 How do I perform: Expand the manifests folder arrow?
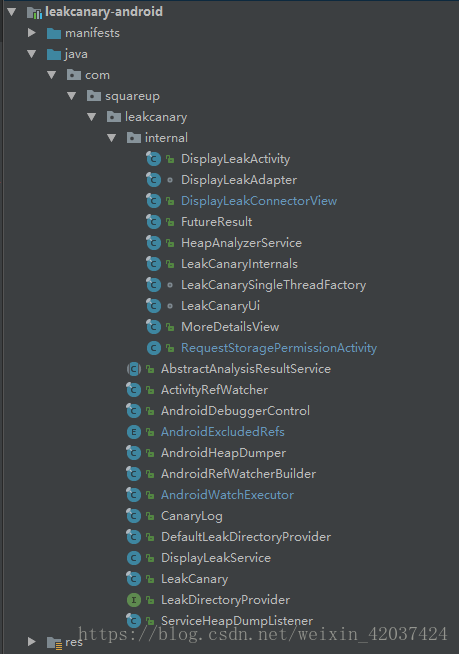pyautogui.click(x=32, y=33)
